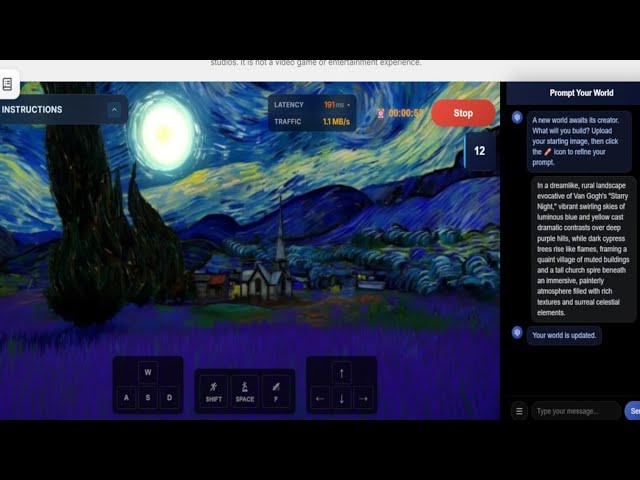The height and width of the screenshot is (480, 640).
Task: Click the Traffic 1.1 MB/s readout
Action: 312,122
